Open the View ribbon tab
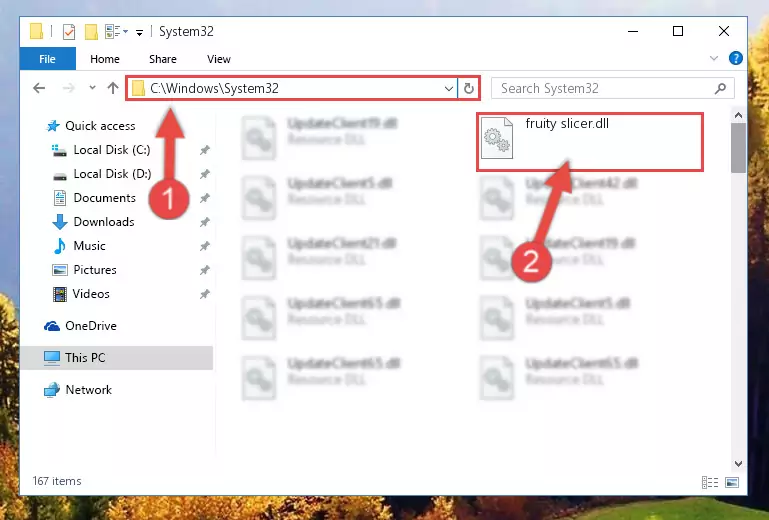The height and width of the screenshot is (520, 769). (219, 59)
